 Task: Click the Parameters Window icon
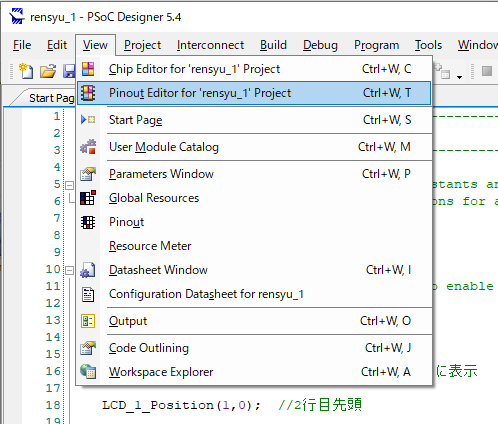[88, 174]
